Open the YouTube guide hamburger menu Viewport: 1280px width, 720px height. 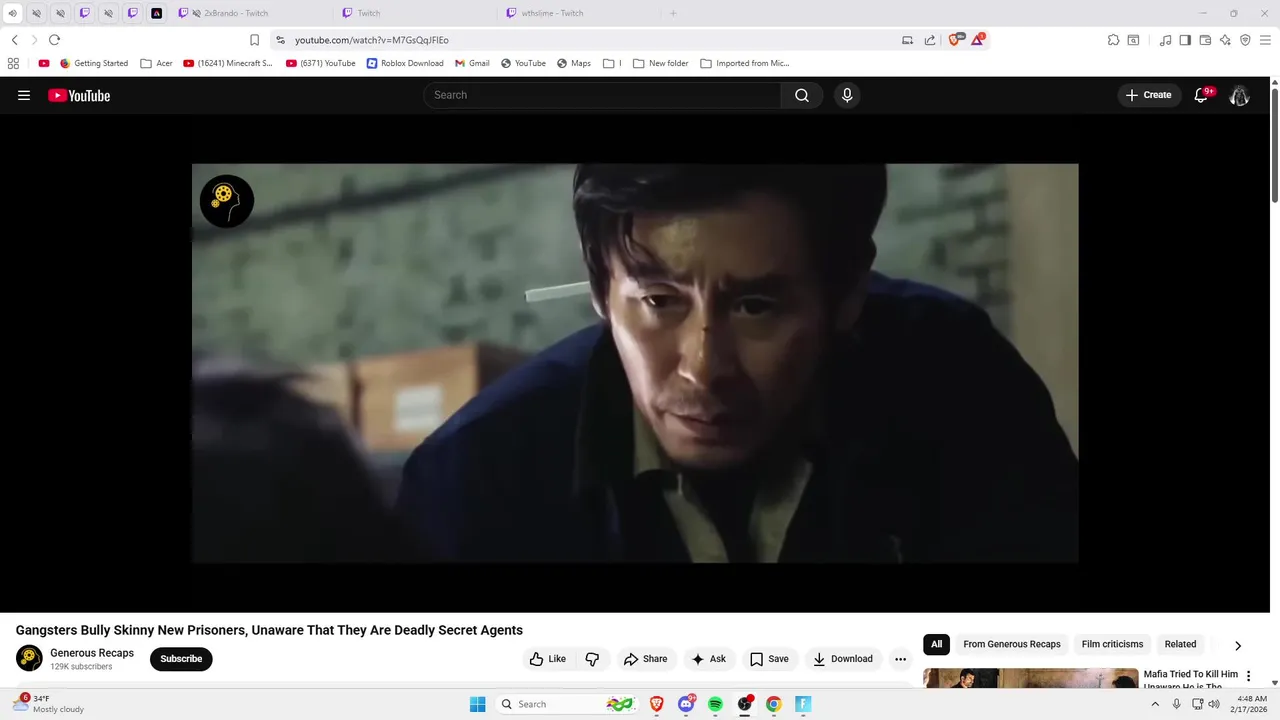point(24,95)
